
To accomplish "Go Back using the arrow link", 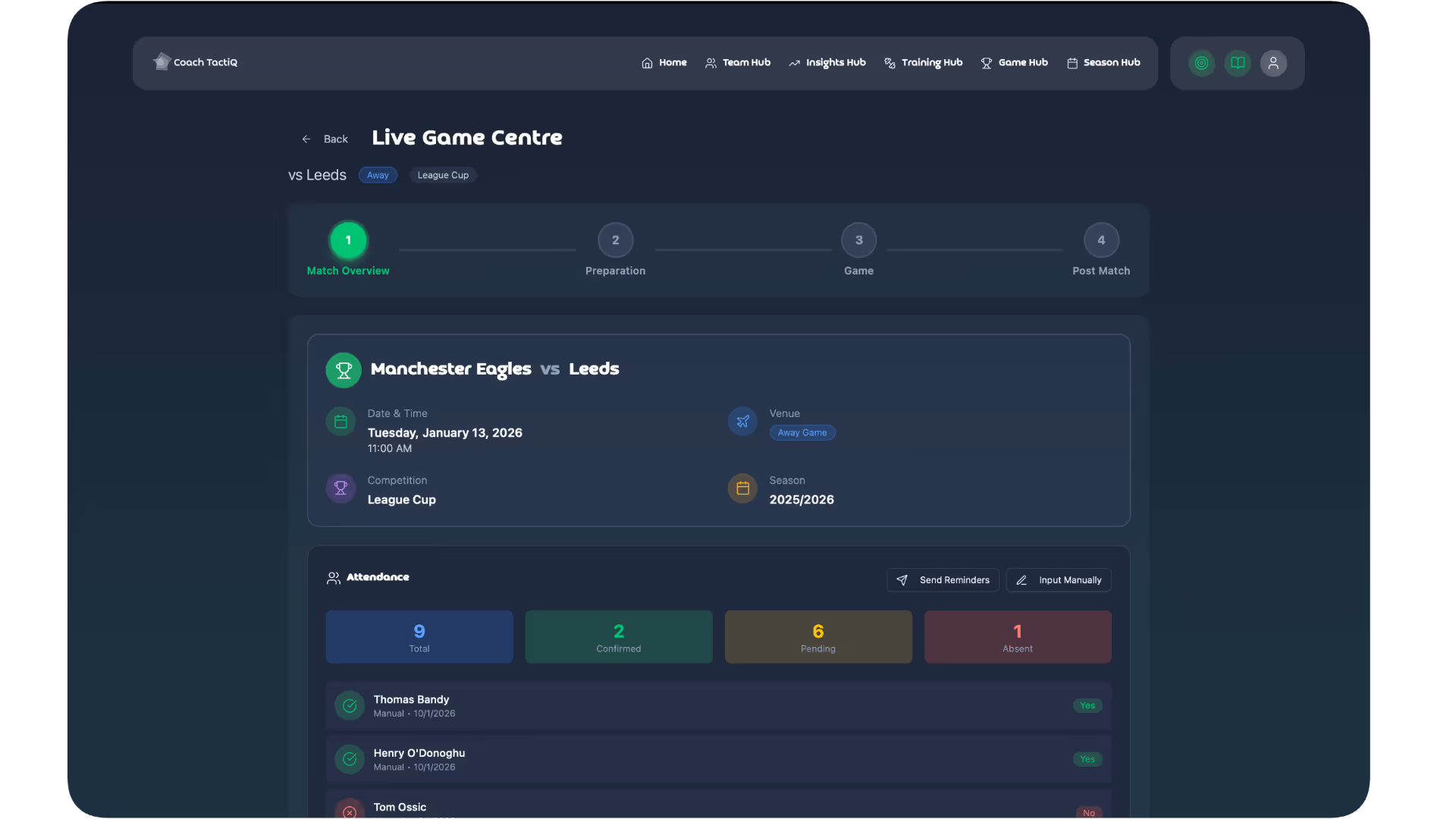I will click(325, 139).
